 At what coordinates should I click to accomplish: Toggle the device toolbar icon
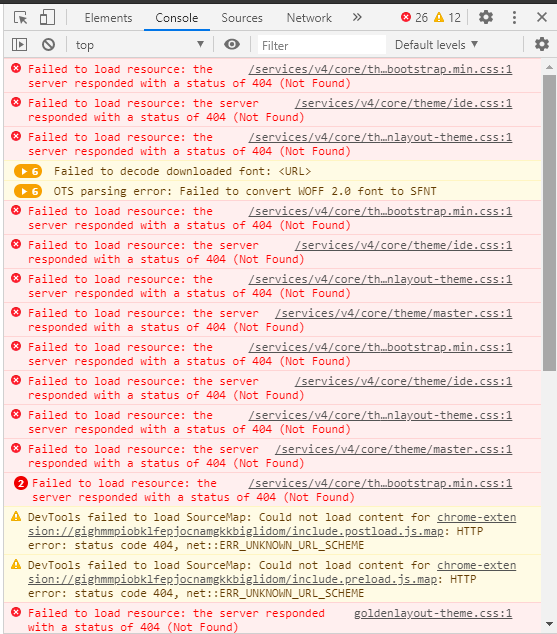47,17
